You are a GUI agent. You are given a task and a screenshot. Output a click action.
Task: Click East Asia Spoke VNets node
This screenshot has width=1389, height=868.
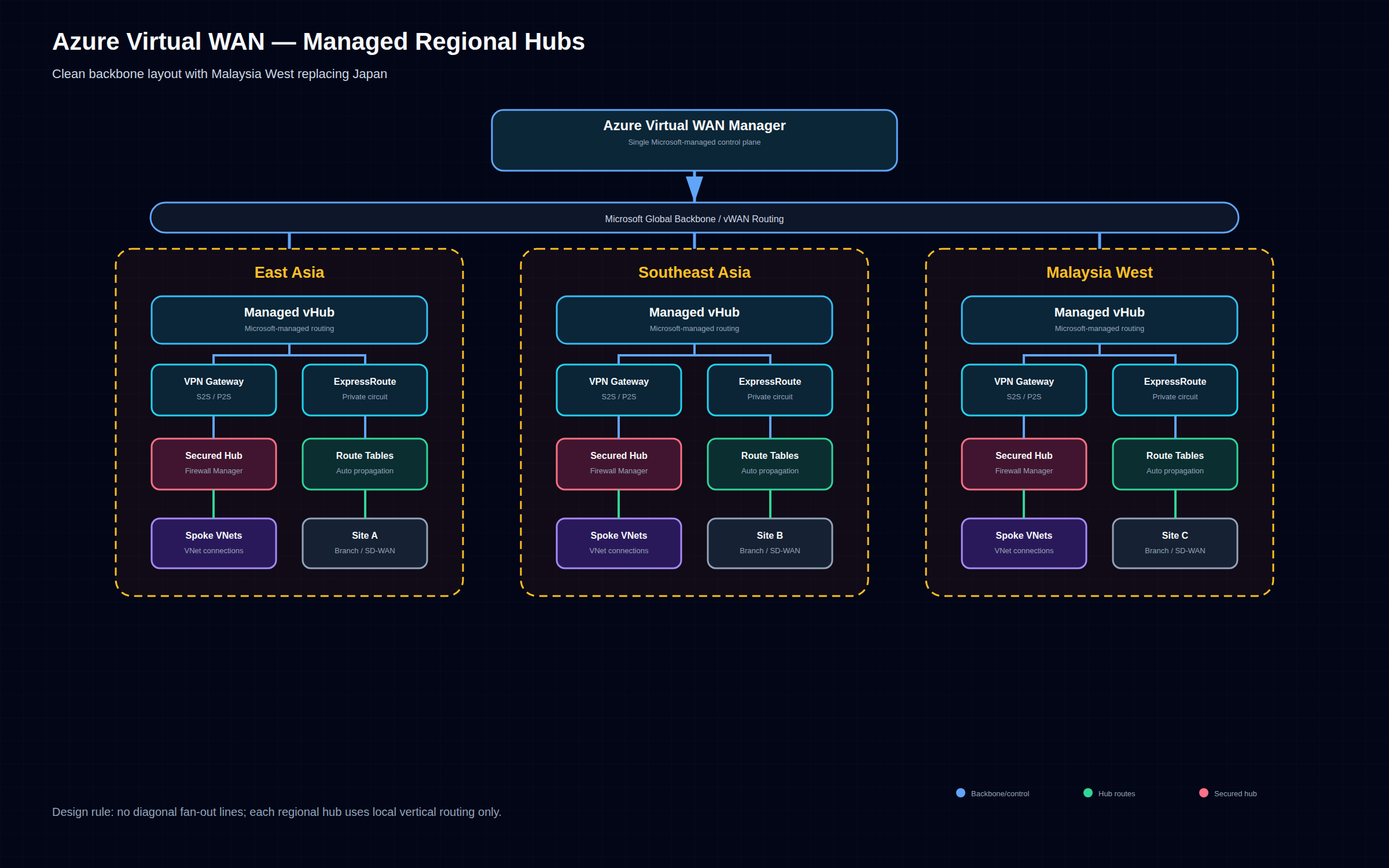tap(214, 543)
